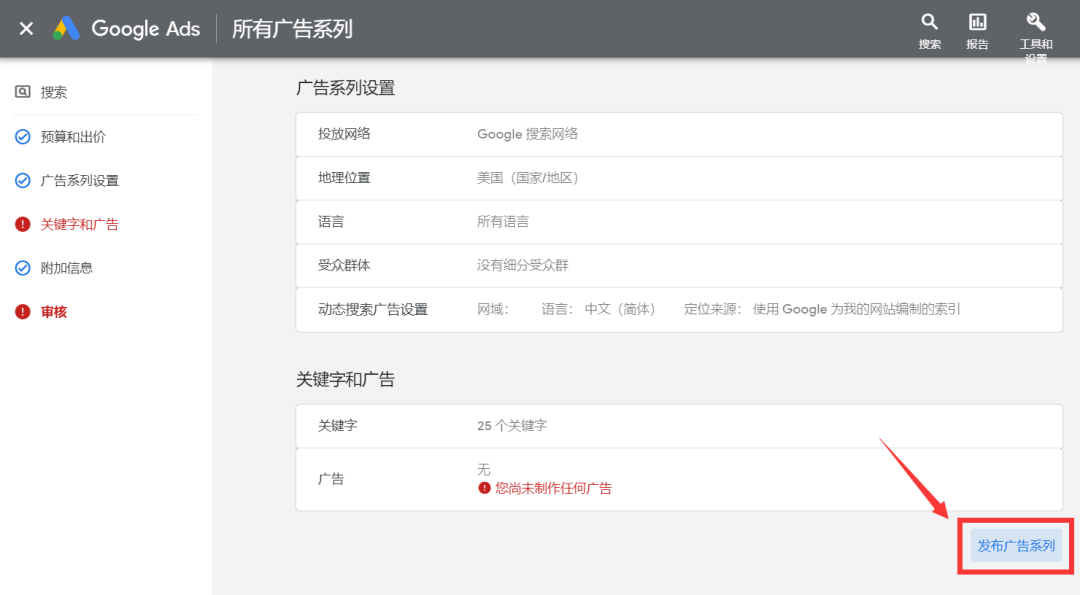
Task: Open the 关键字和广告 step
Action: coord(77,224)
